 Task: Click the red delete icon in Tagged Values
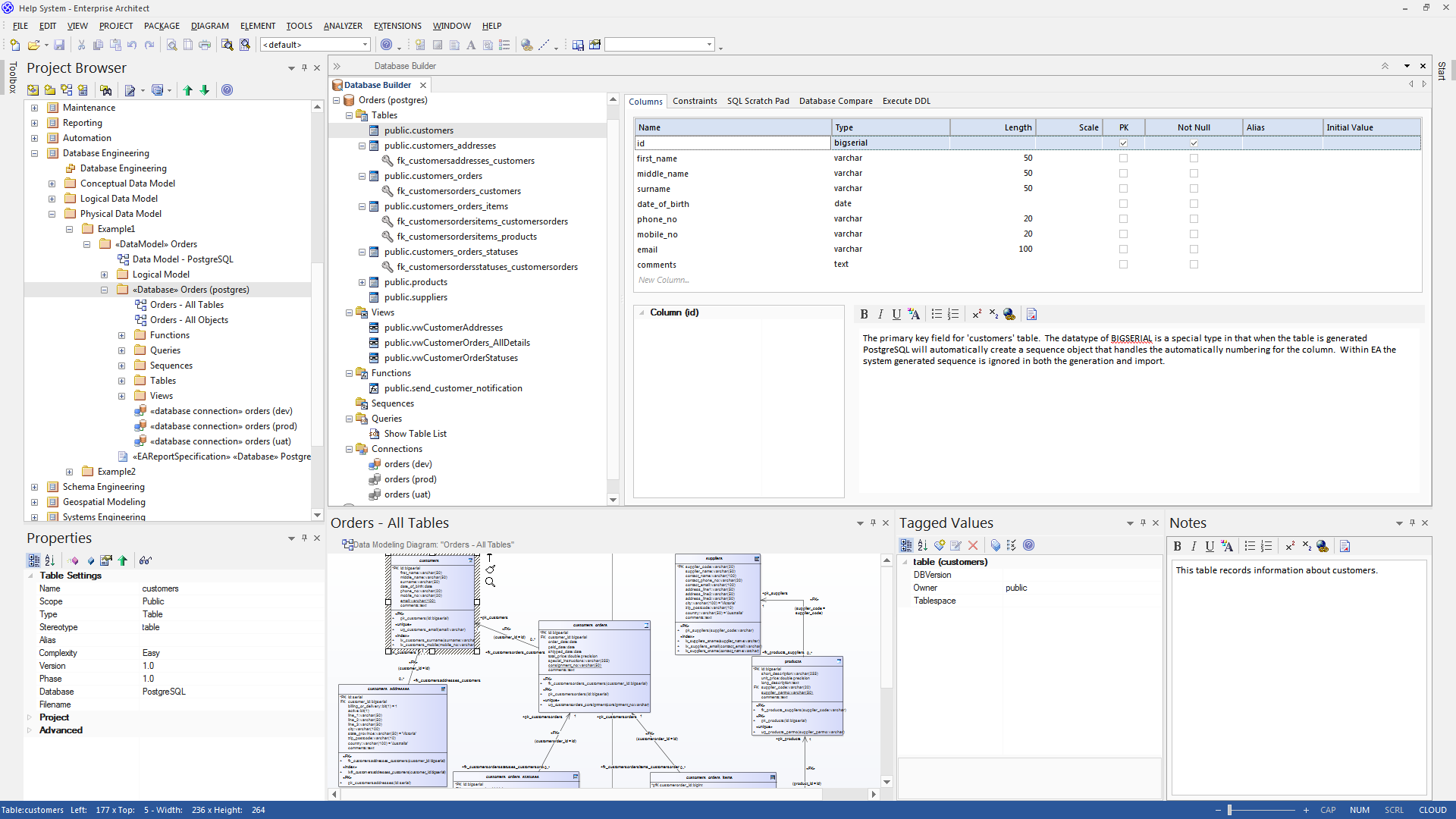(973, 545)
